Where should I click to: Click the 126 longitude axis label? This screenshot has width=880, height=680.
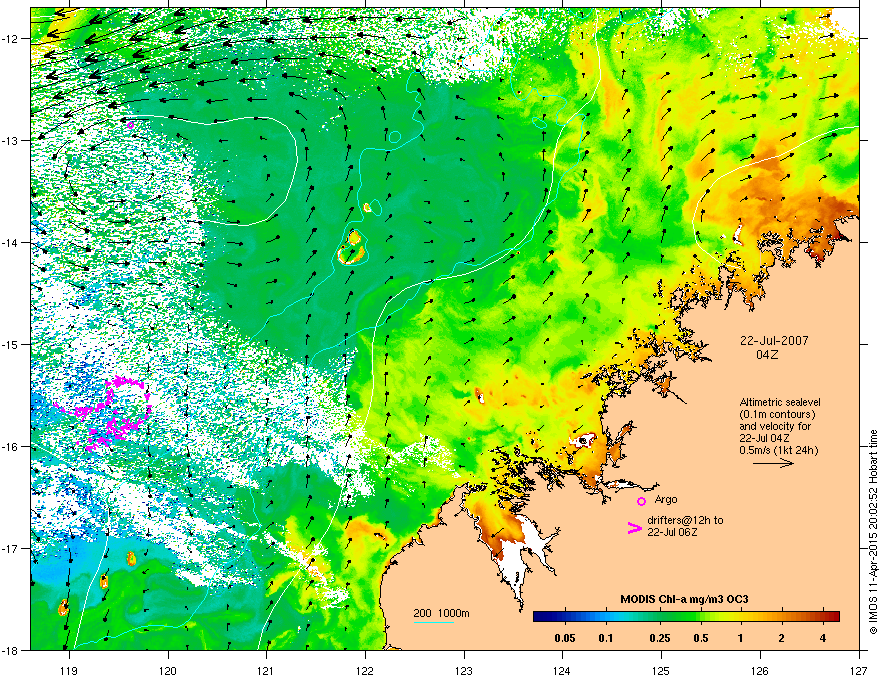pyautogui.click(x=760, y=670)
